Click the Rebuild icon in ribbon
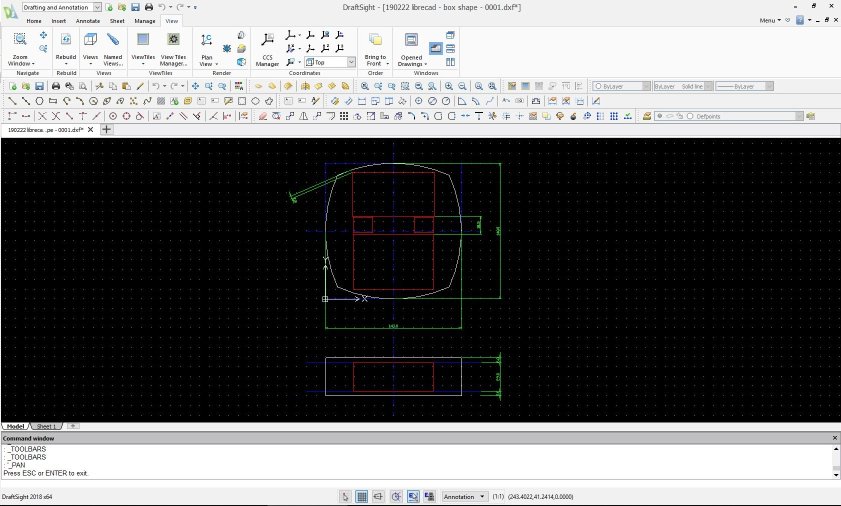The height and width of the screenshot is (506, 841). coord(65,39)
